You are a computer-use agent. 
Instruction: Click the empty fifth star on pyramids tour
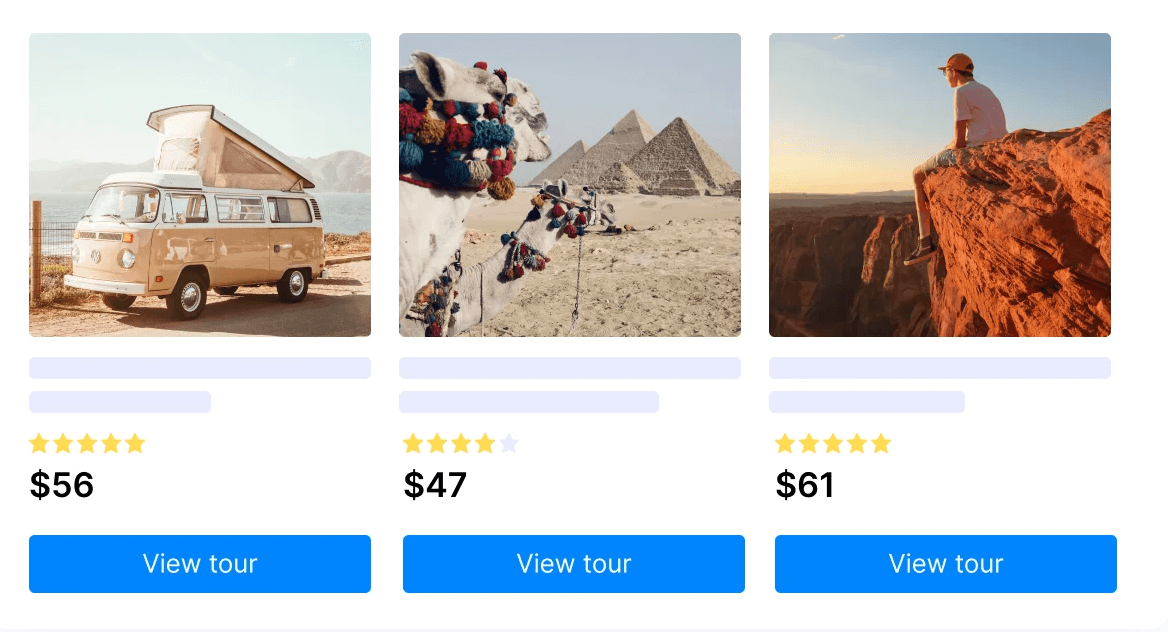(509, 443)
